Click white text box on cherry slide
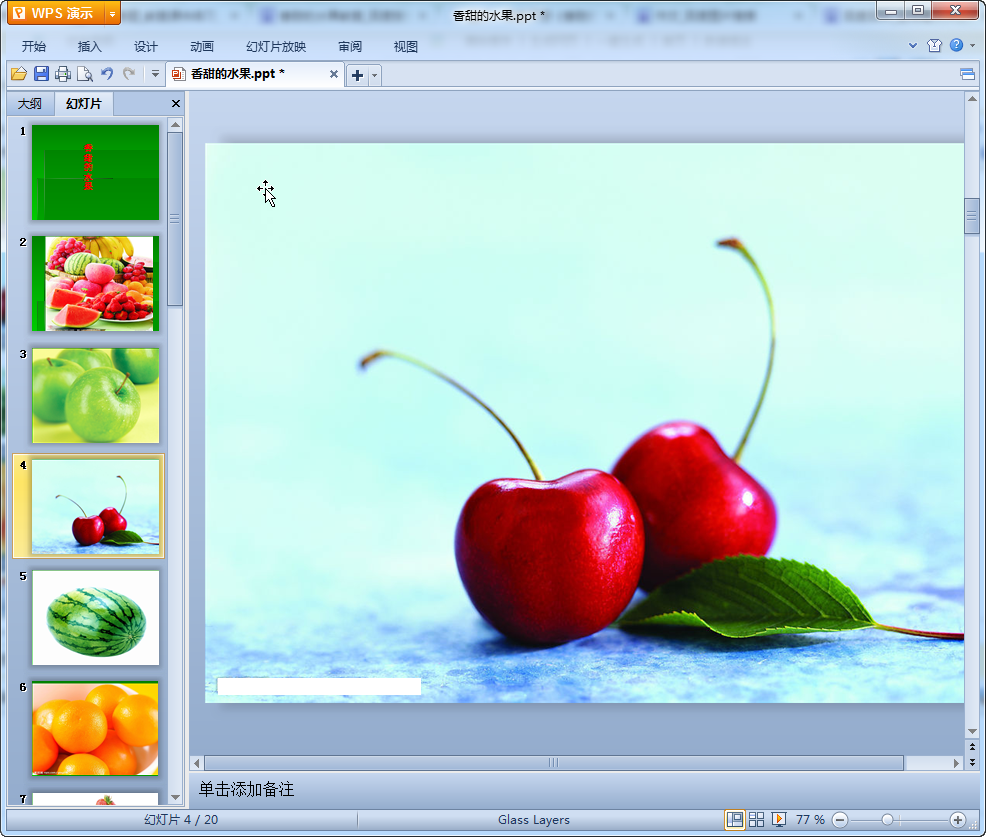This screenshot has width=986, height=837. pyautogui.click(x=319, y=687)
